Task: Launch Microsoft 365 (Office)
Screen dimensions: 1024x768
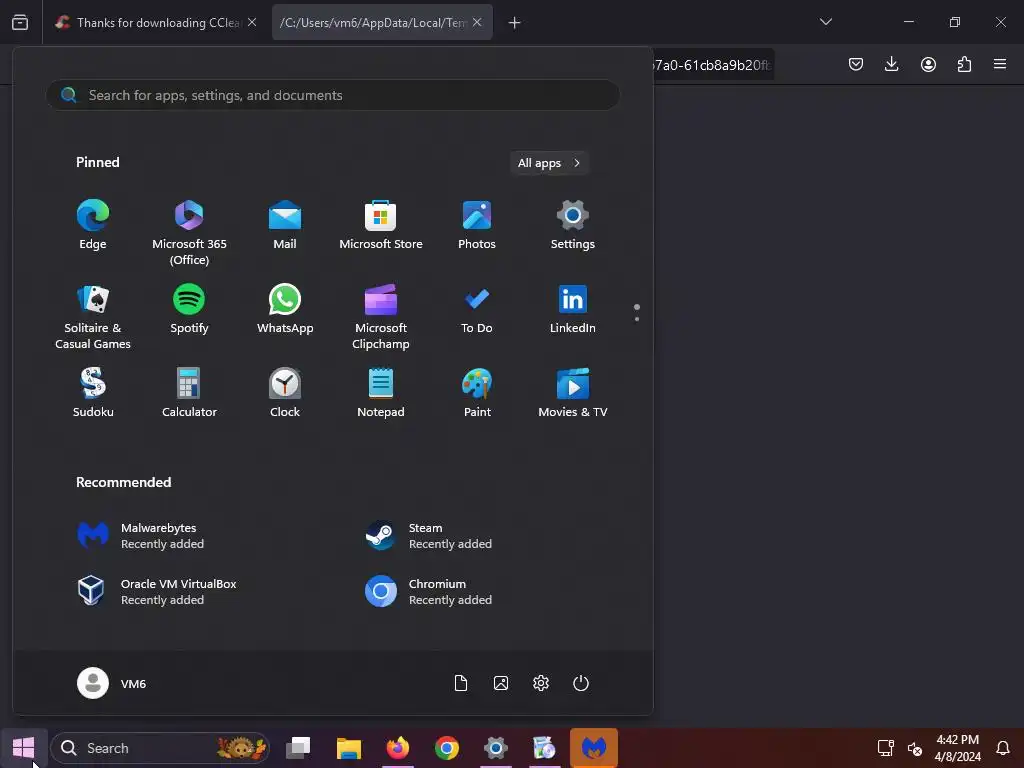Action: (x=189, y=232)
